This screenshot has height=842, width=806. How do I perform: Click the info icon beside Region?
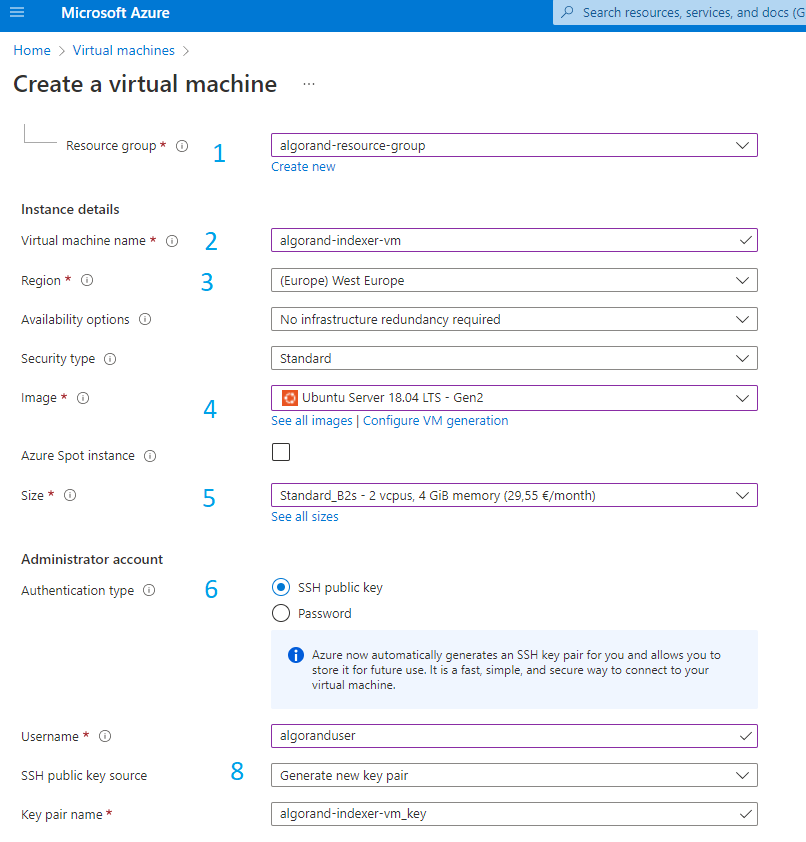click(x=87, y=280)
